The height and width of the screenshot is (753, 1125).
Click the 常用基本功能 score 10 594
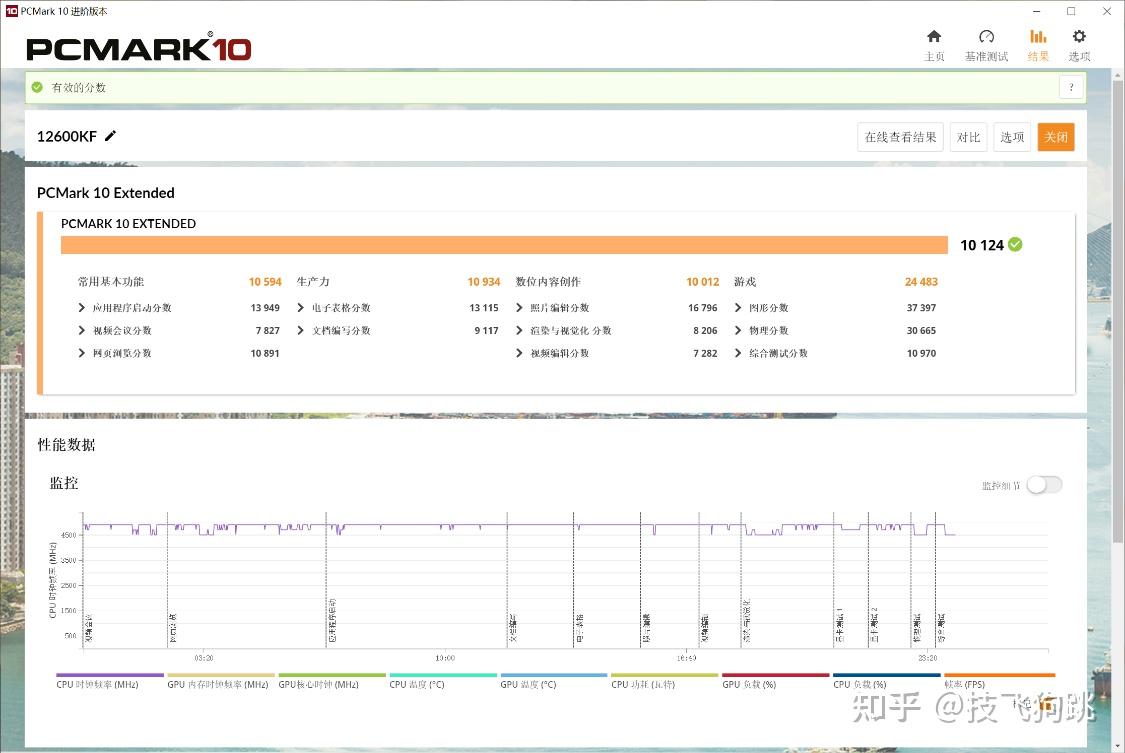tap(265, 282)
